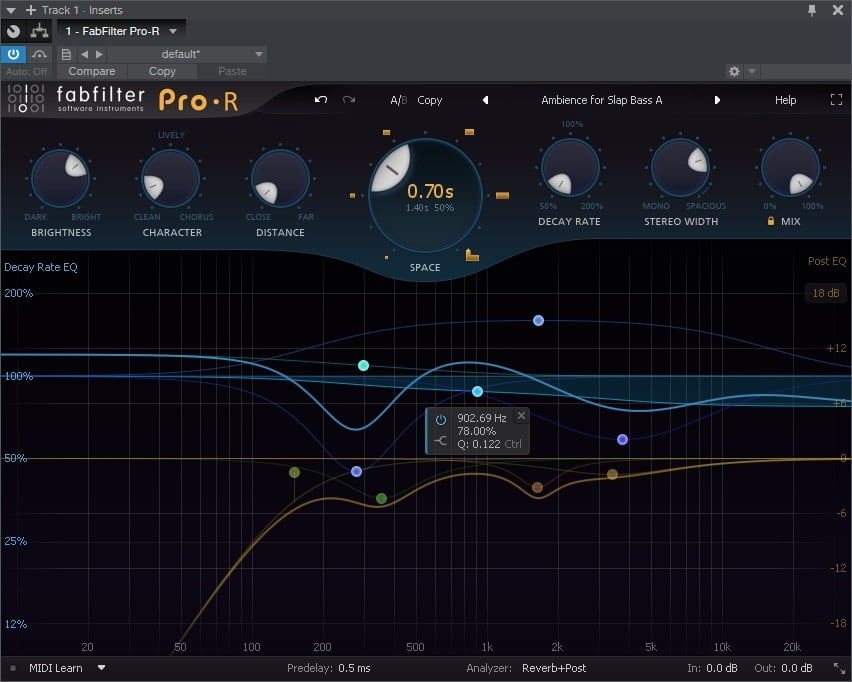Click the Out 0.0 dB level value
The height and width of the screenshot is (682, 852).
click(797, 668)
